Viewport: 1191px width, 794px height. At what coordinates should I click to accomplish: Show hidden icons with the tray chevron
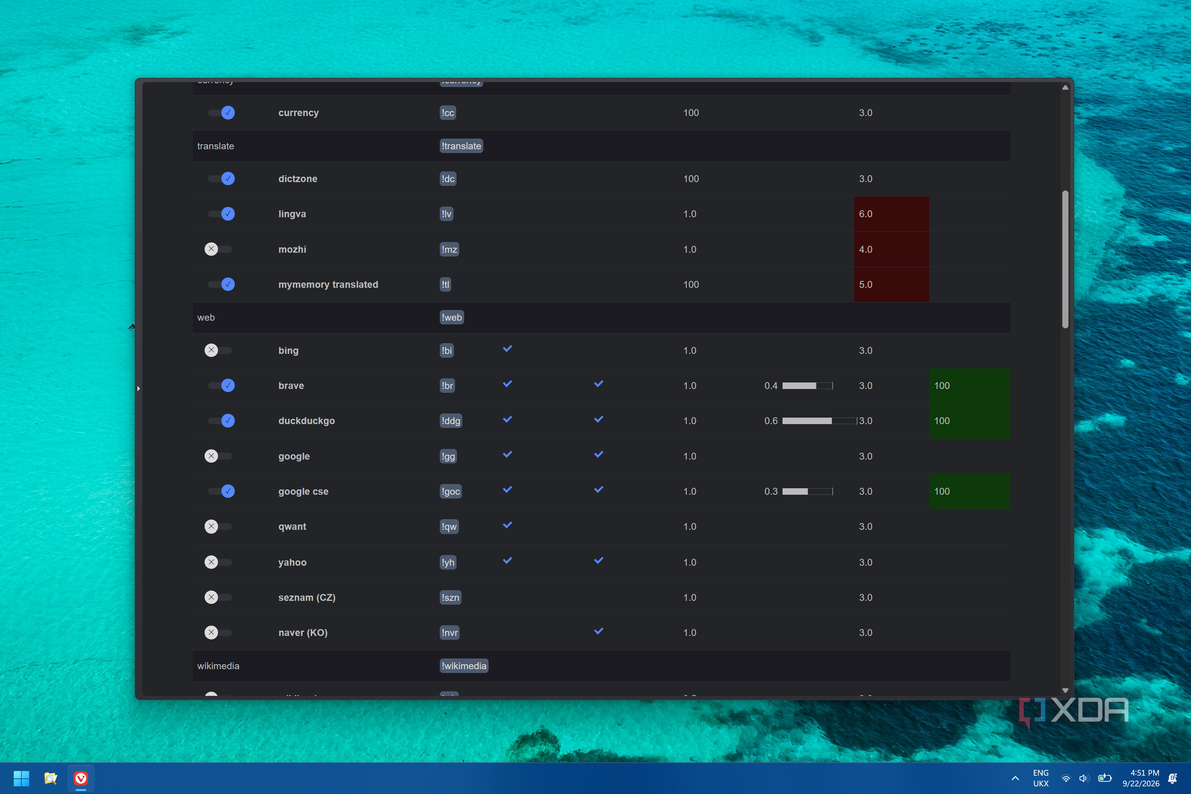pos(1015,779)
